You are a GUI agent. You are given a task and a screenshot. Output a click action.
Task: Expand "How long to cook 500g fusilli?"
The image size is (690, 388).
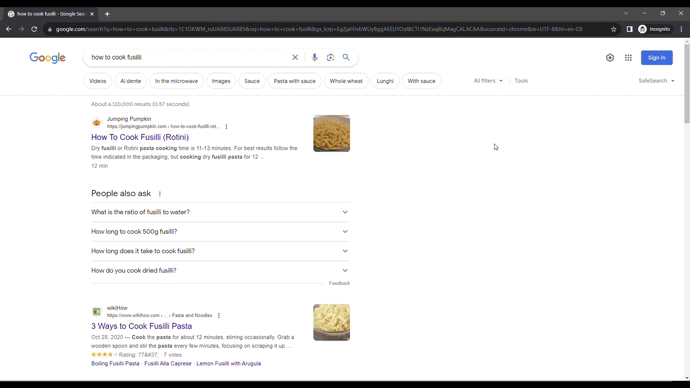(220, 231)
